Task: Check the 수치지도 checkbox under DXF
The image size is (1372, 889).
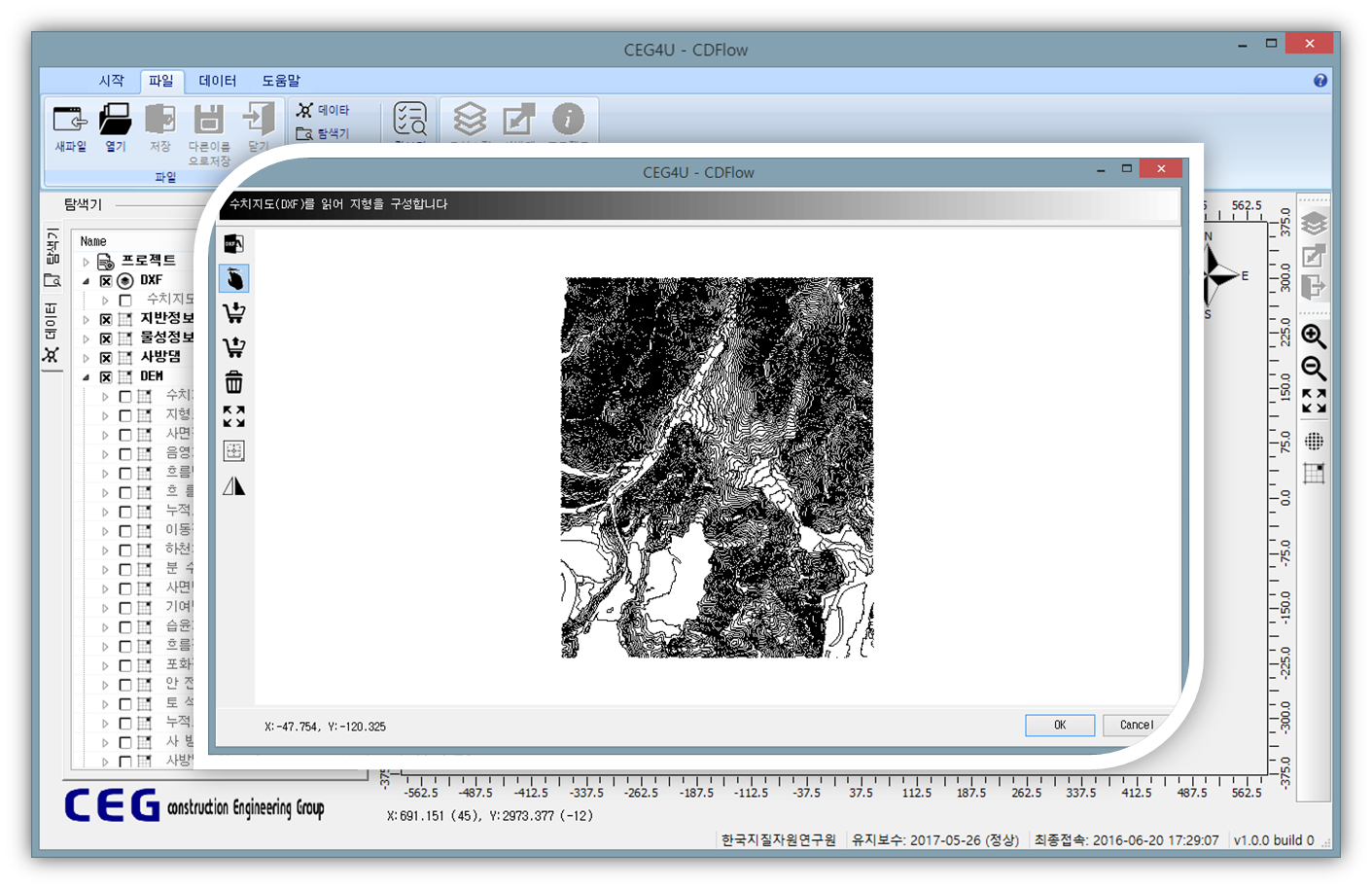Action: pos(125,300)
